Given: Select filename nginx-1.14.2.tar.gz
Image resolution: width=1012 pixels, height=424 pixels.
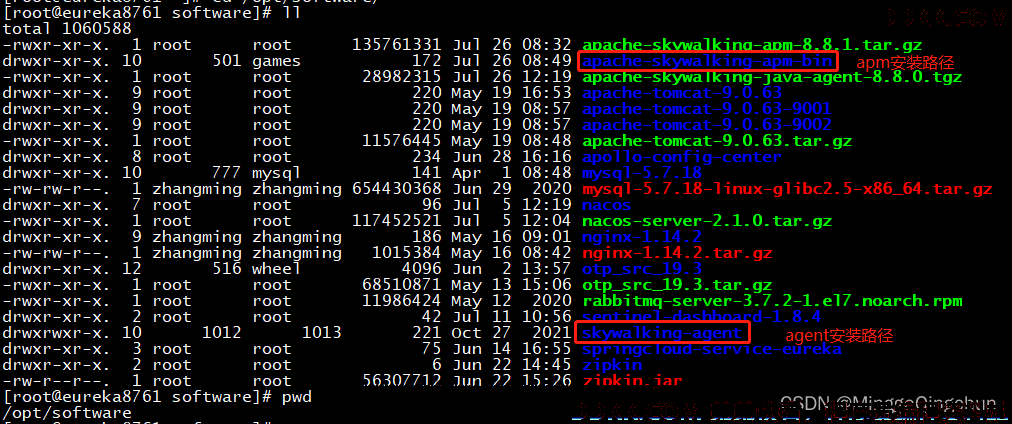Looking at the screenshot, I should [x=676, y=253].
